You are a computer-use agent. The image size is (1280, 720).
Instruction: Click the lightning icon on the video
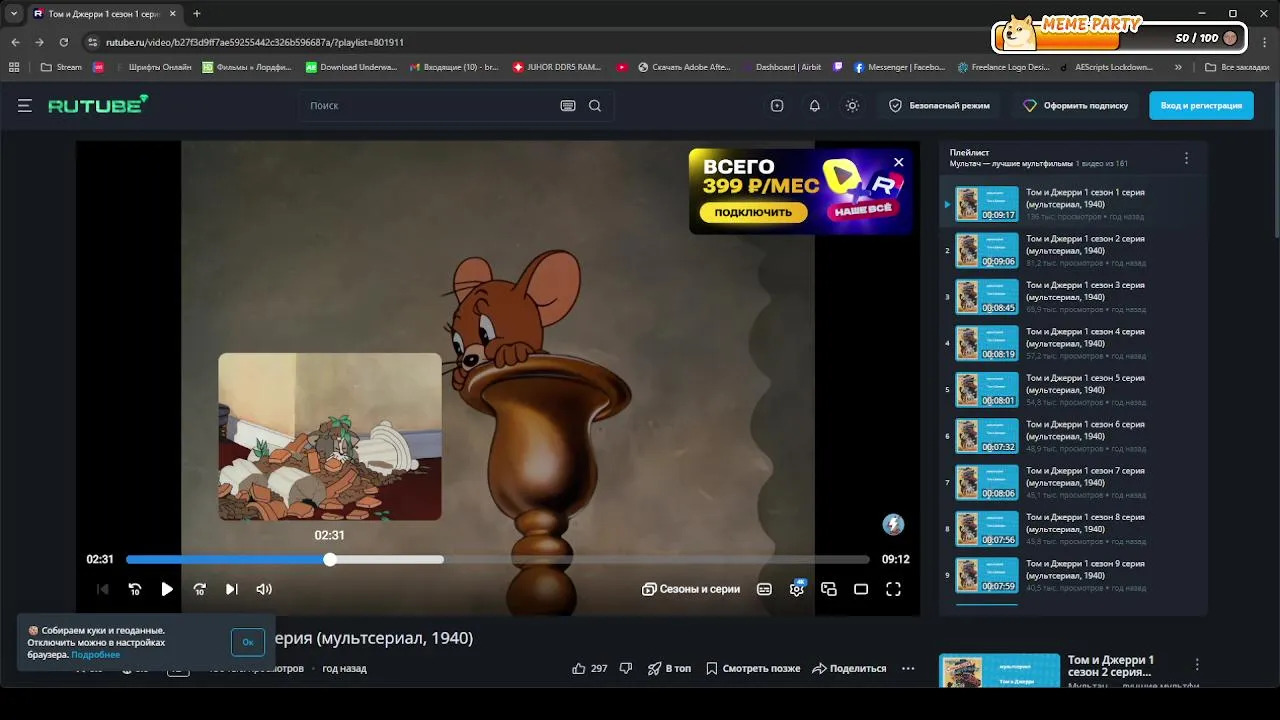point(893,524)
